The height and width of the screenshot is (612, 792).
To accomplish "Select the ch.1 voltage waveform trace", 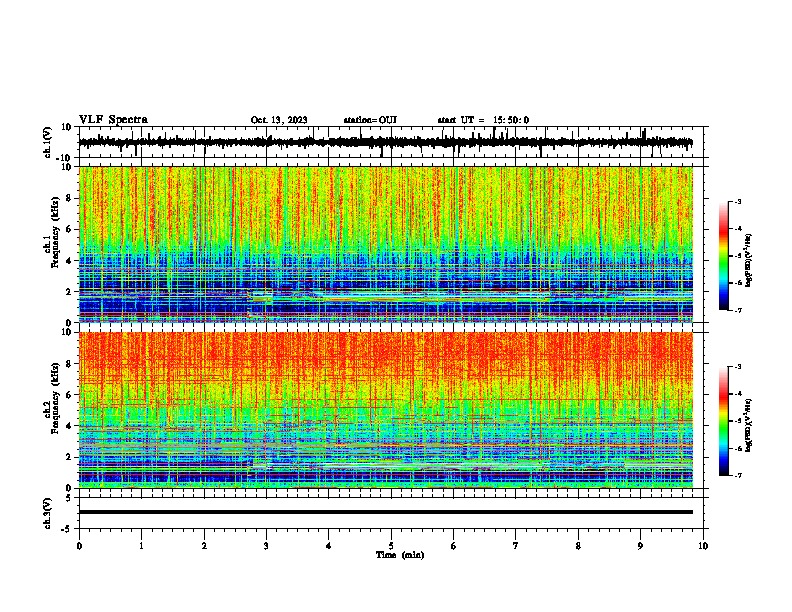I will tap(385, 142).
